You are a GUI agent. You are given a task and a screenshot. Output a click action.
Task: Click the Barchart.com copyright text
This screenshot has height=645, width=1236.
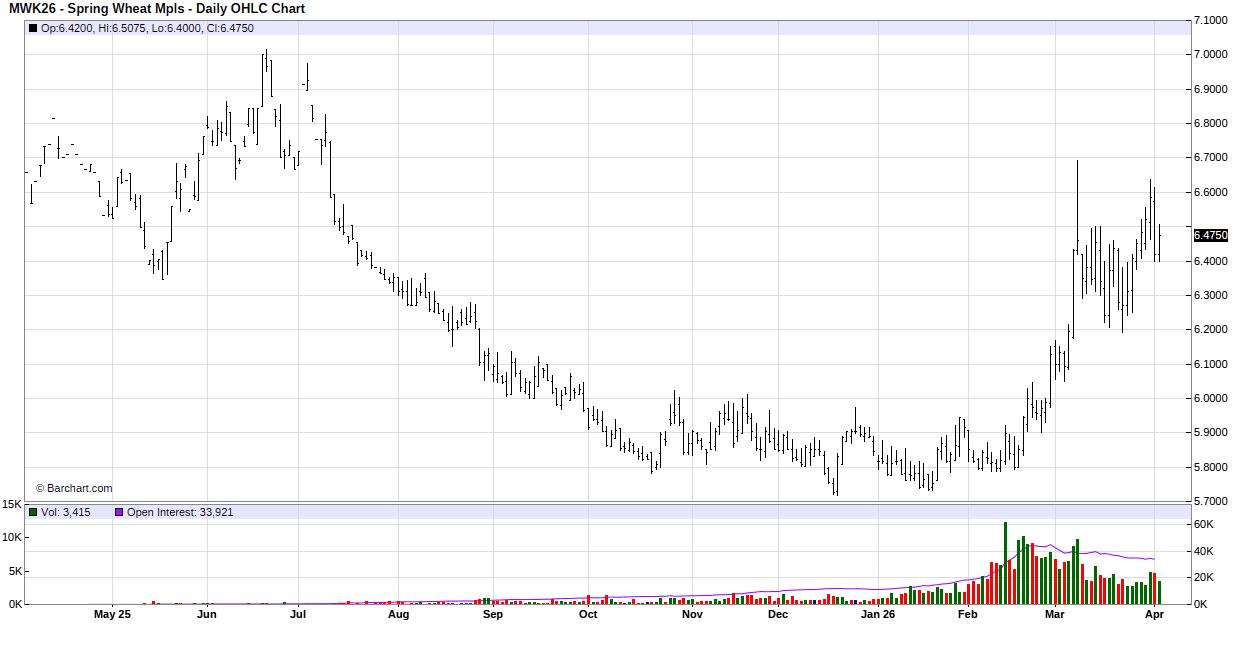click(x=74, y=488)
